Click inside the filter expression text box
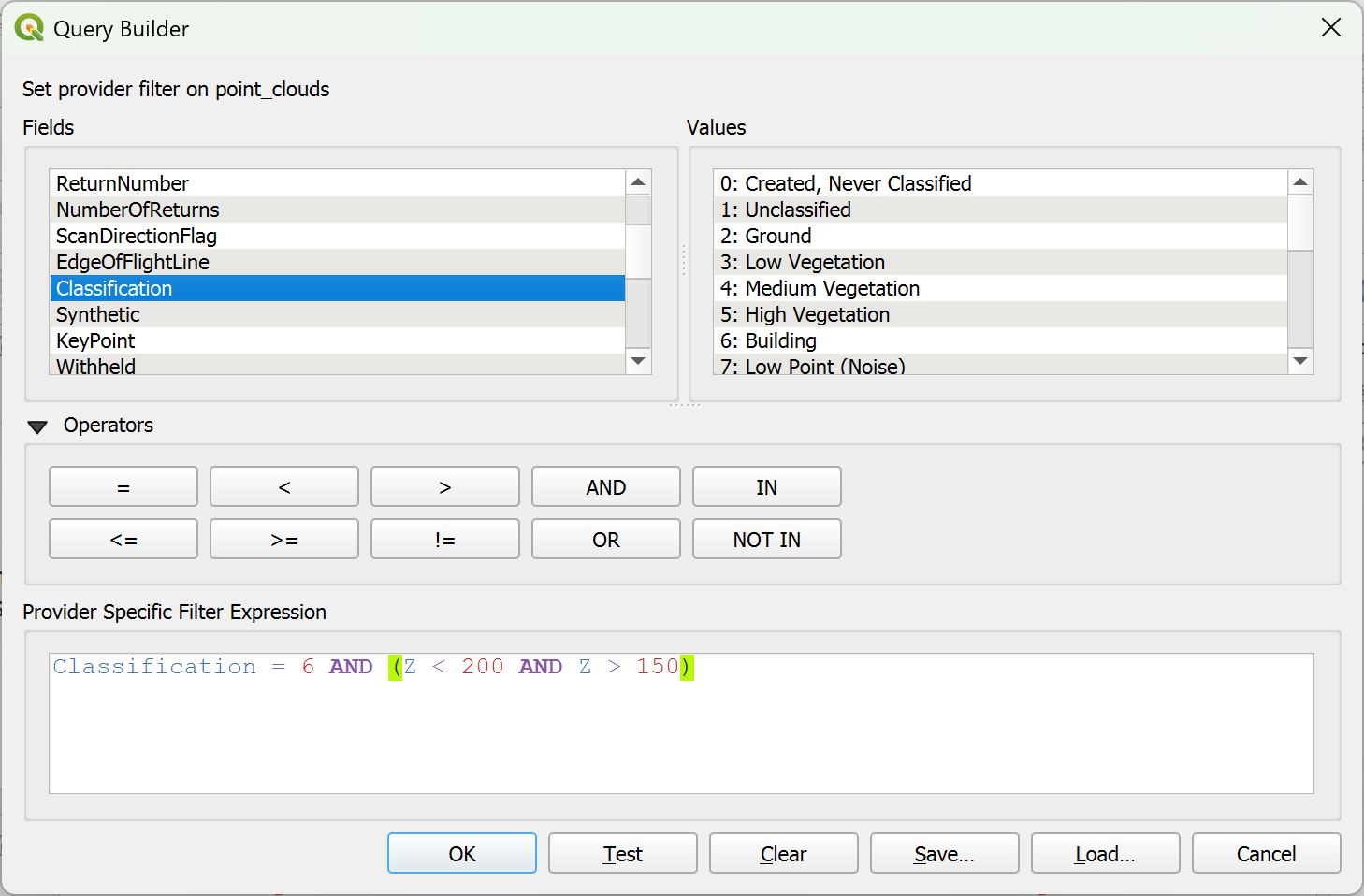The width and height of the screenshot is (1364, 896). (681, 739)
